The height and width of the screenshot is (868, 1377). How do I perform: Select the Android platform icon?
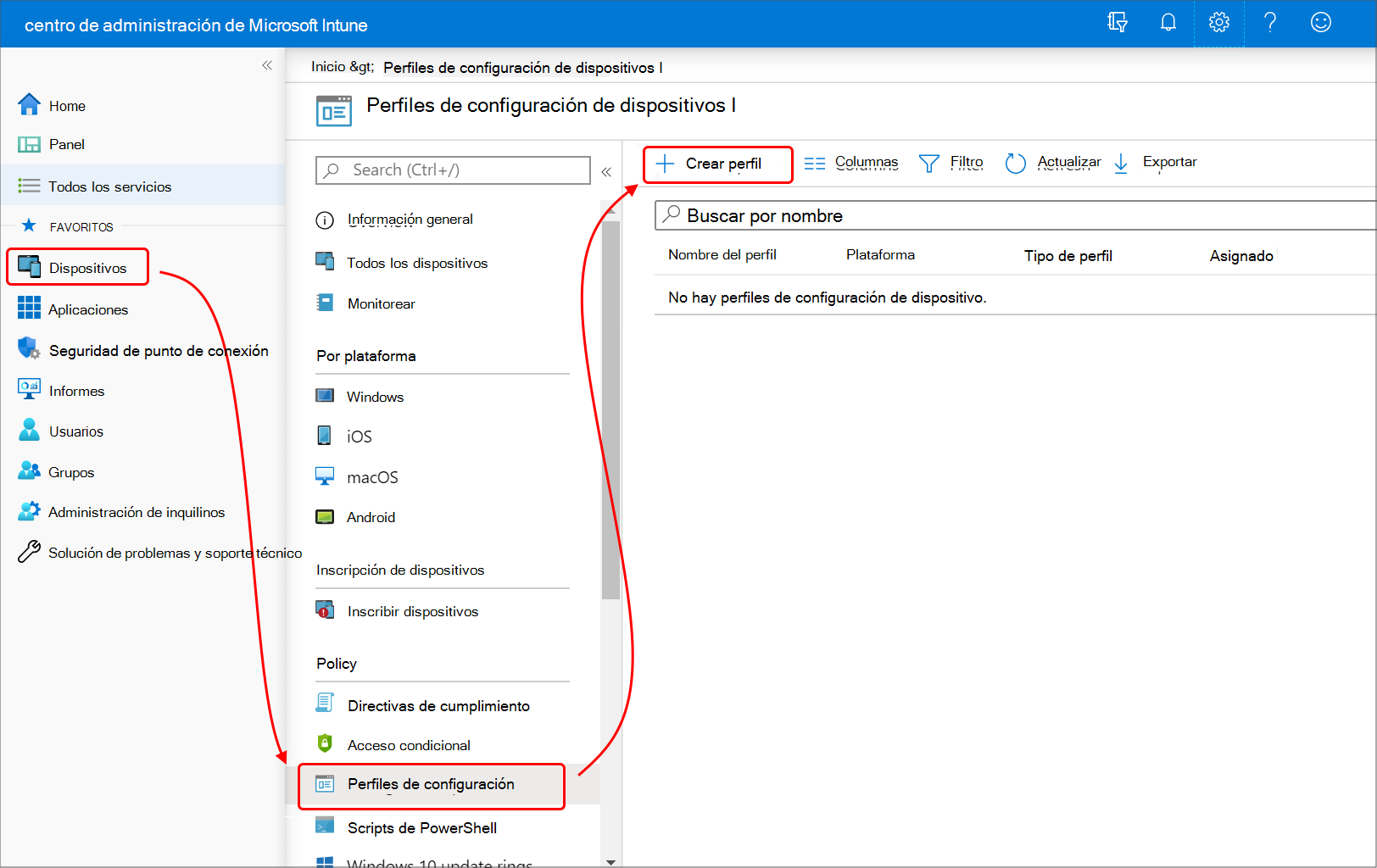[x=325, y=516]
